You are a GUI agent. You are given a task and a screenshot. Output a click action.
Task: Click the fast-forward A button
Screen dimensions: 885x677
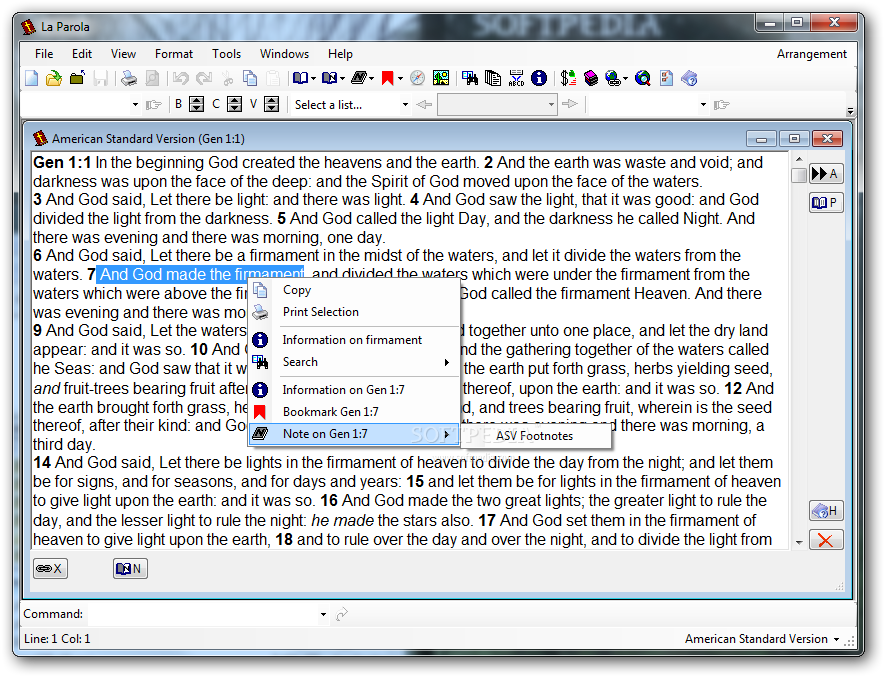[x=825, y=173]
